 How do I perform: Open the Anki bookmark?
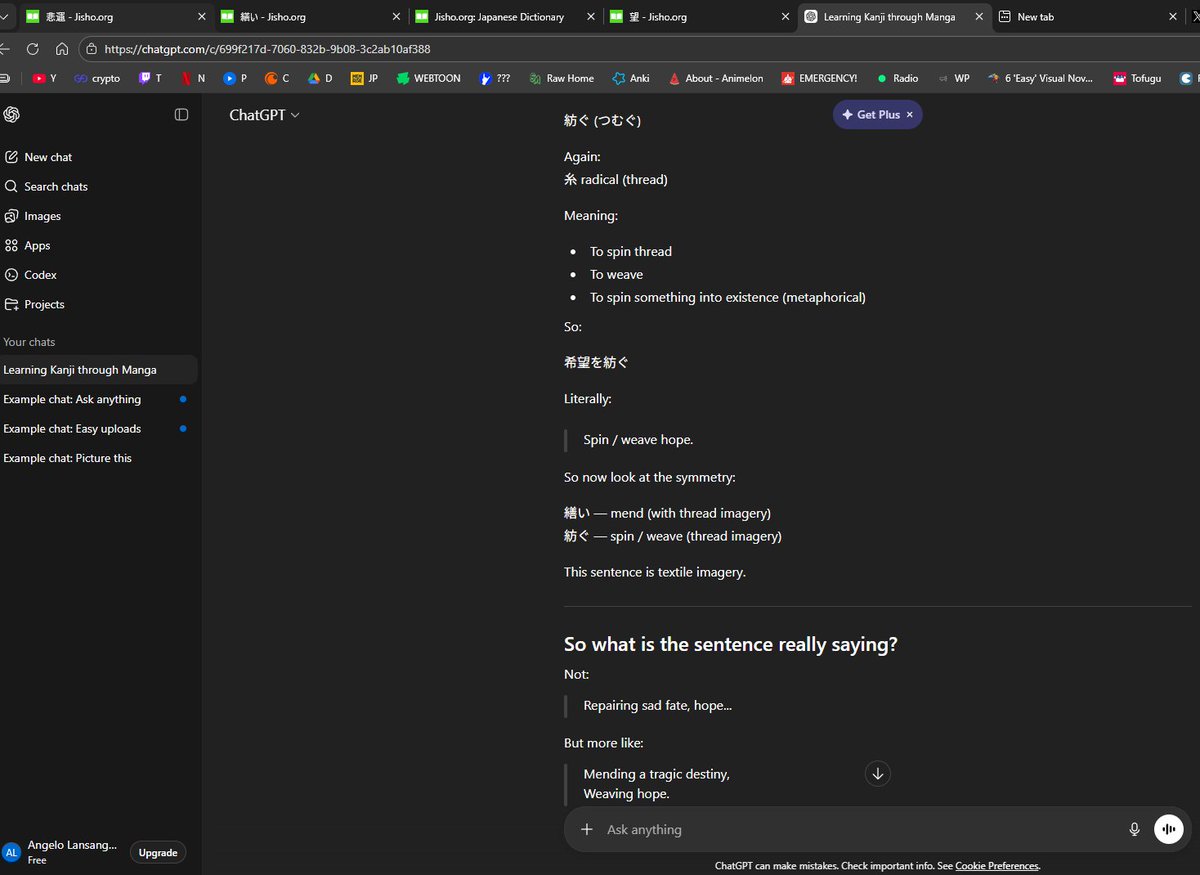(631, 78)
